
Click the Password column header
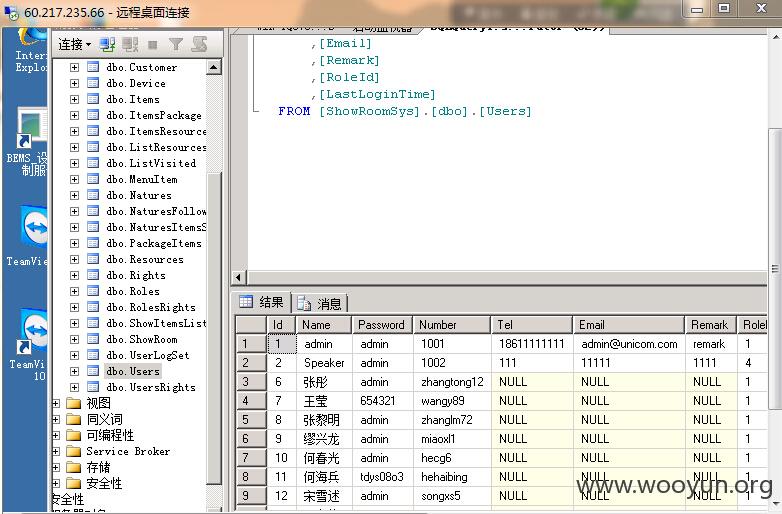(x=382, y=325)
